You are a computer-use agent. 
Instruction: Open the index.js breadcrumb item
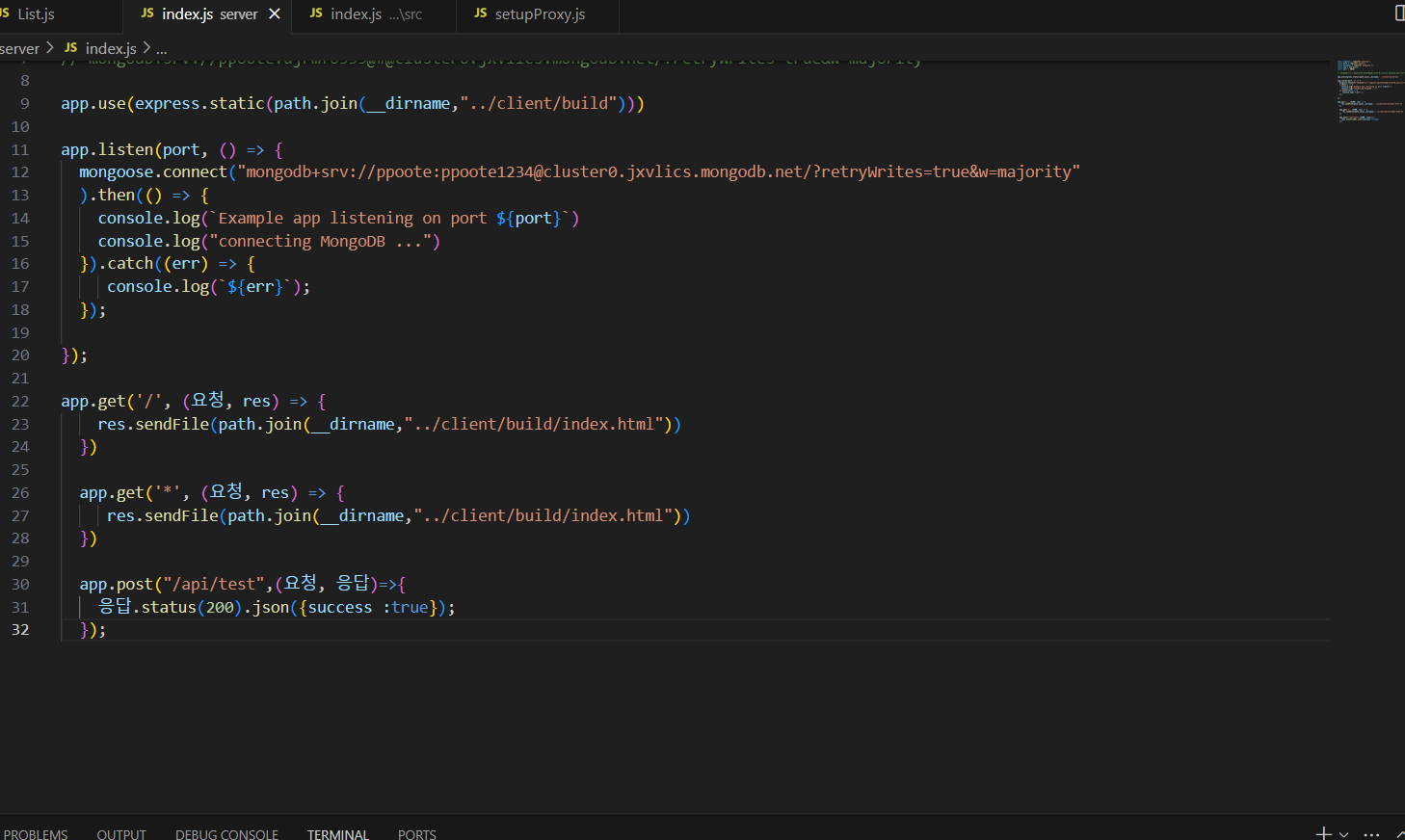[110, 48]
